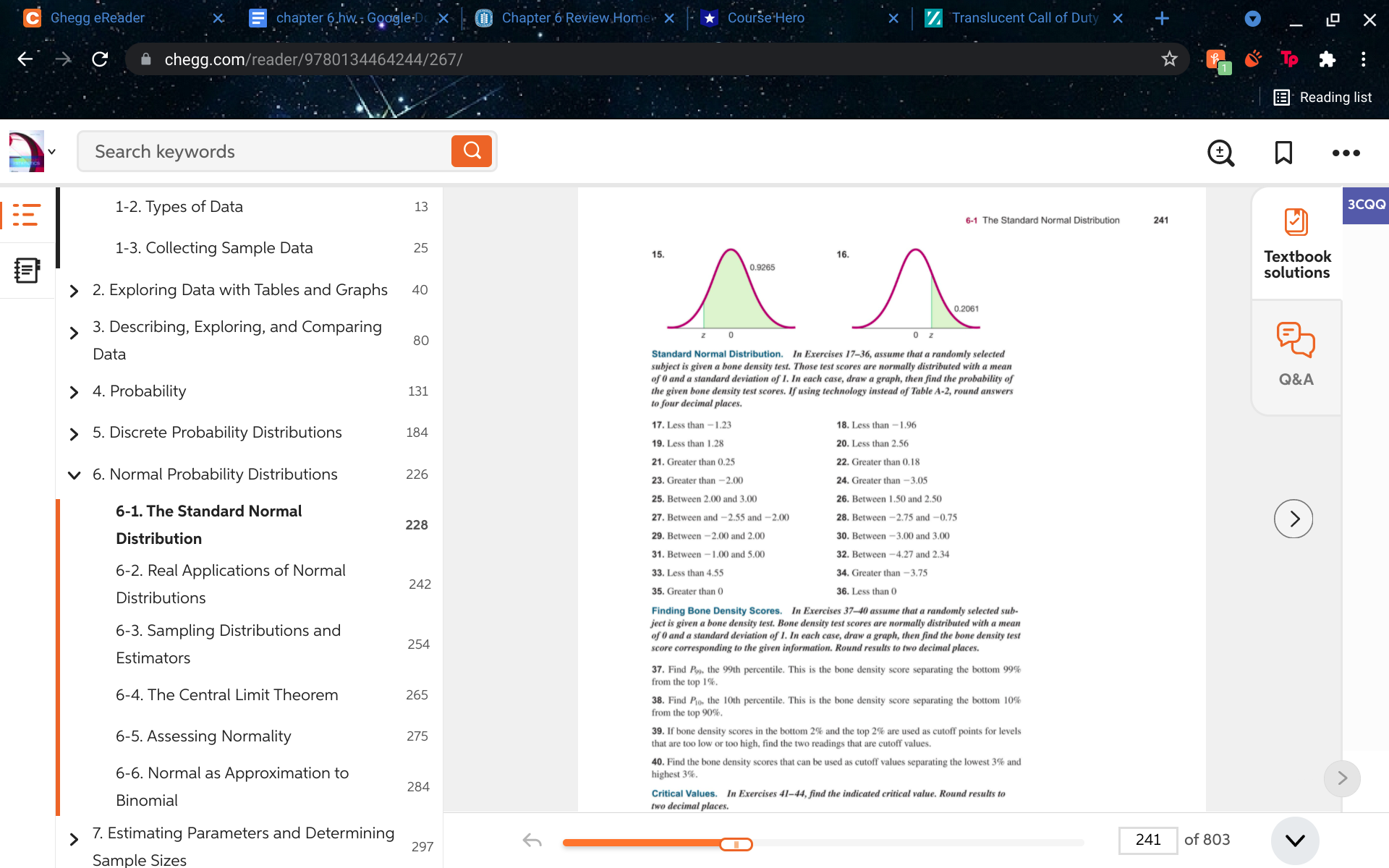
Task: Click the page number input field
Action: point(1147,840)
